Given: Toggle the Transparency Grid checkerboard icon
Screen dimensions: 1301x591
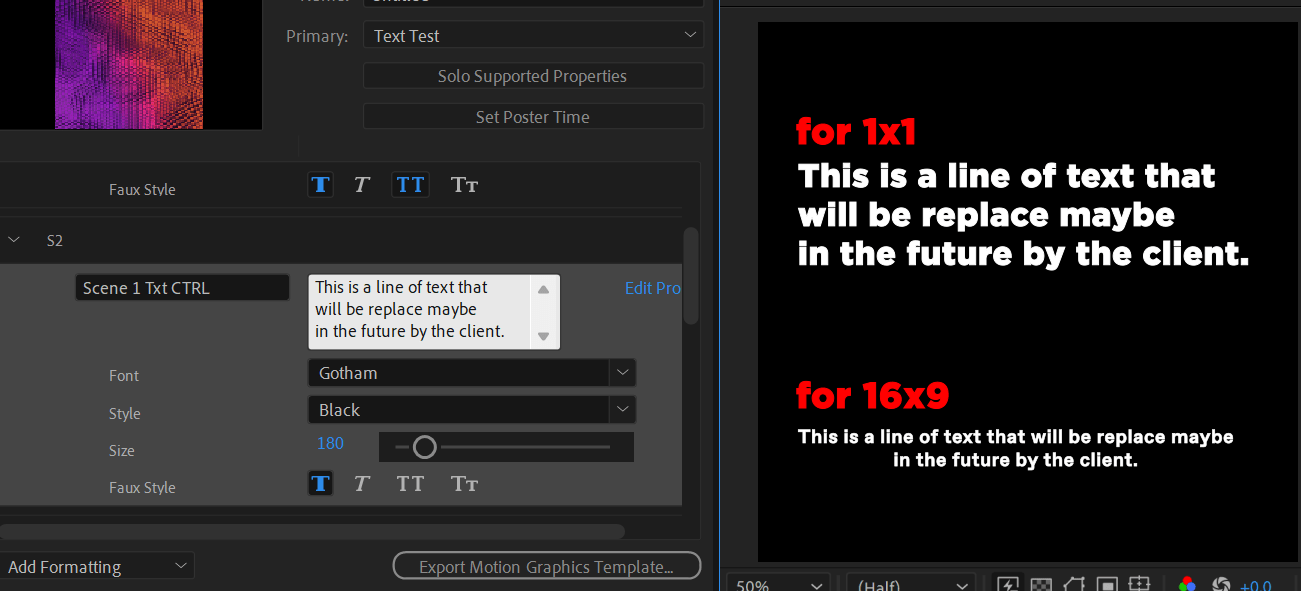Looking at the screenshot, I should tap(1041, 584).
